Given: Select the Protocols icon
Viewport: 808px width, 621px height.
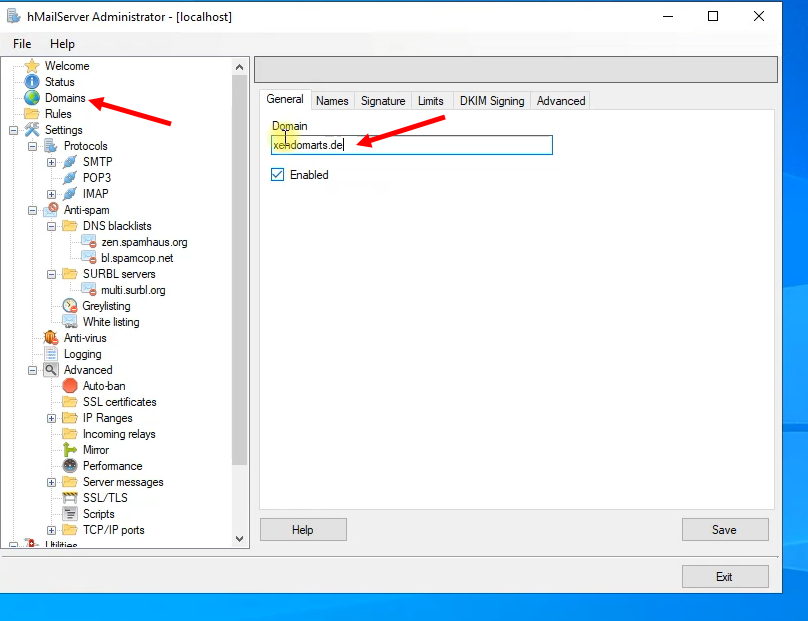Looking at the screenshot, I should click(x=50, y=146).
